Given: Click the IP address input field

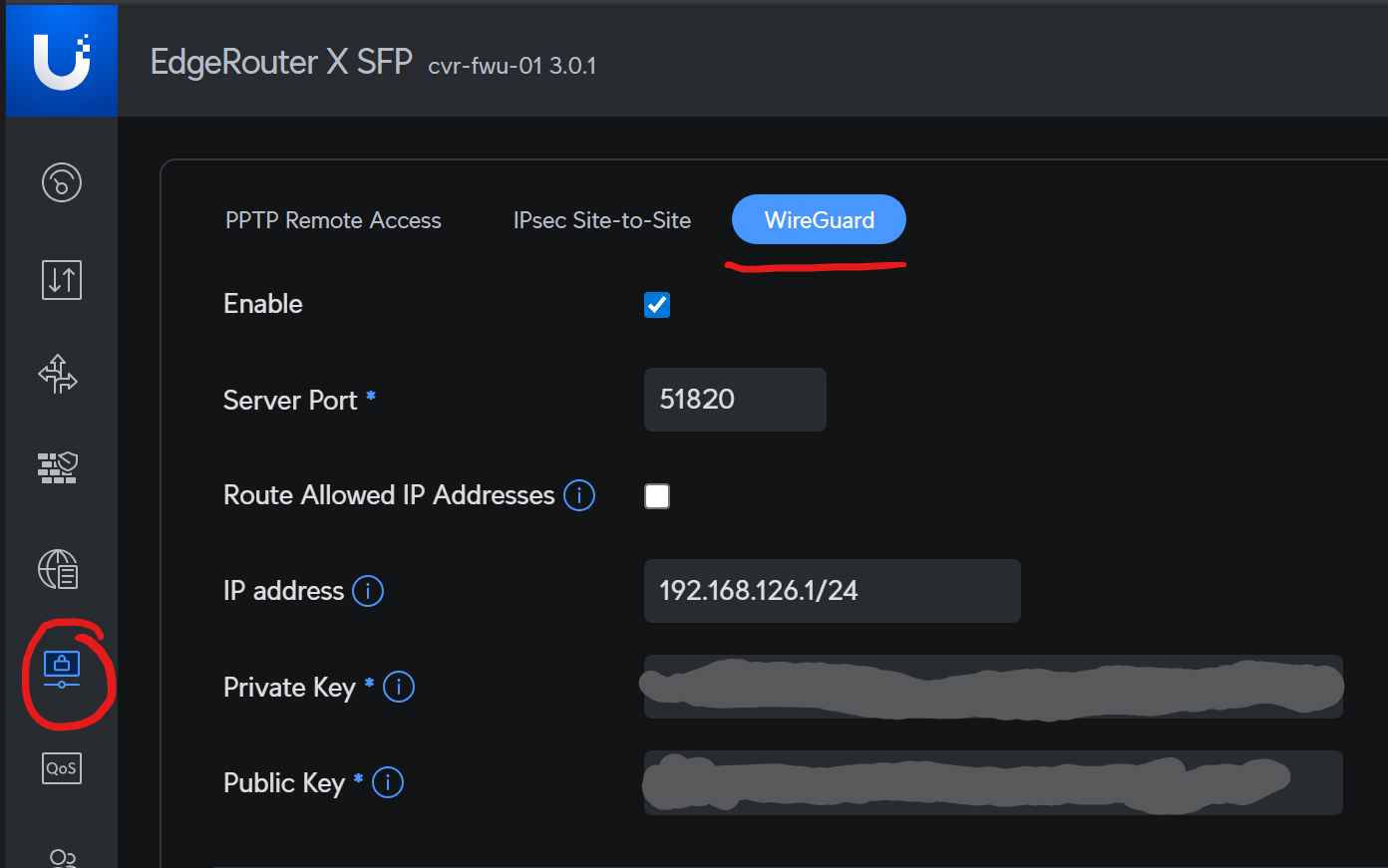Looking at the screenshot, I should click(832, 591).
